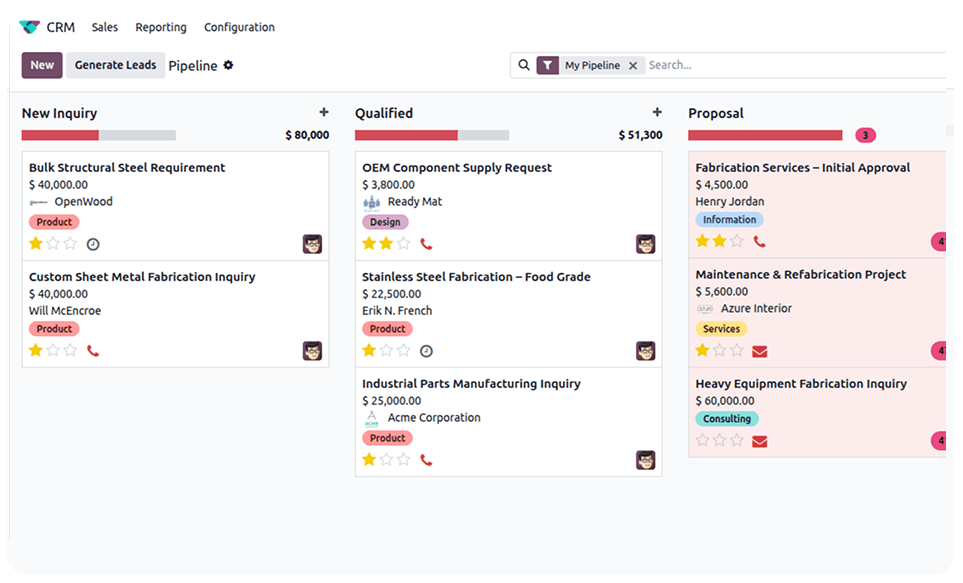Open the Reporting menu

[161, 27]
